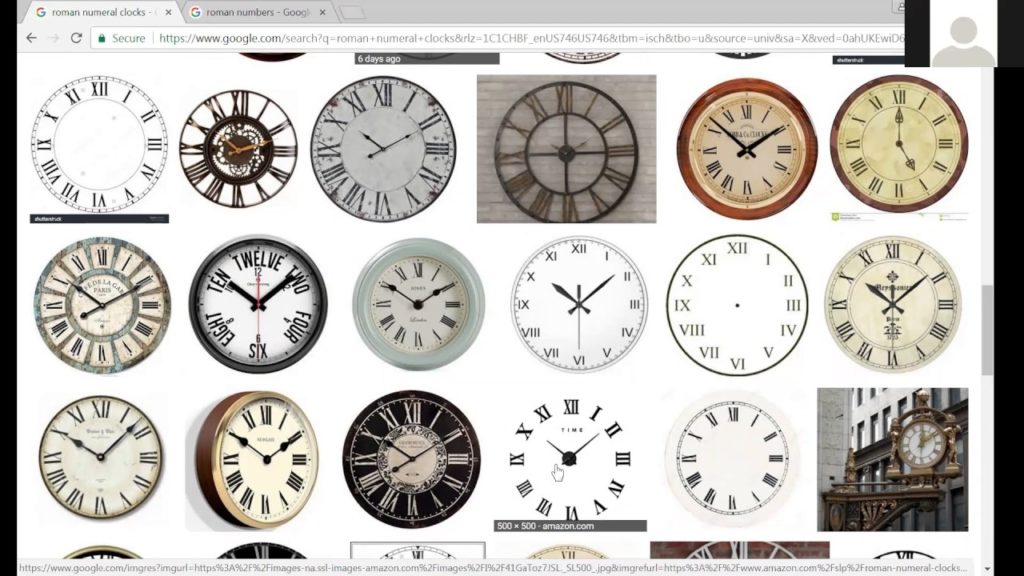Open the dark skeleton gear clock image

pos(238,149)
